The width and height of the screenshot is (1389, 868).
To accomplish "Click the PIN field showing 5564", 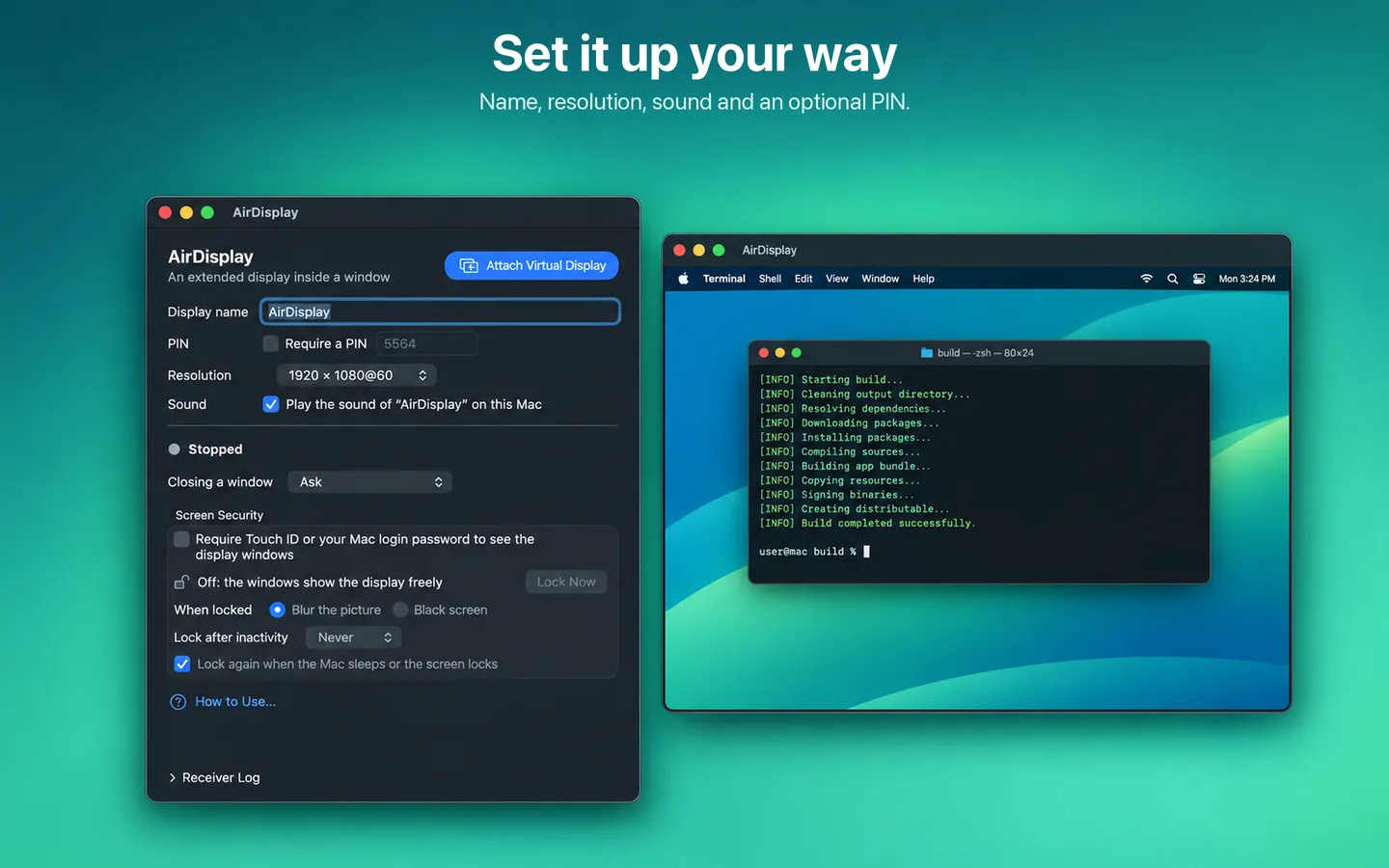I will pos(426,343).
